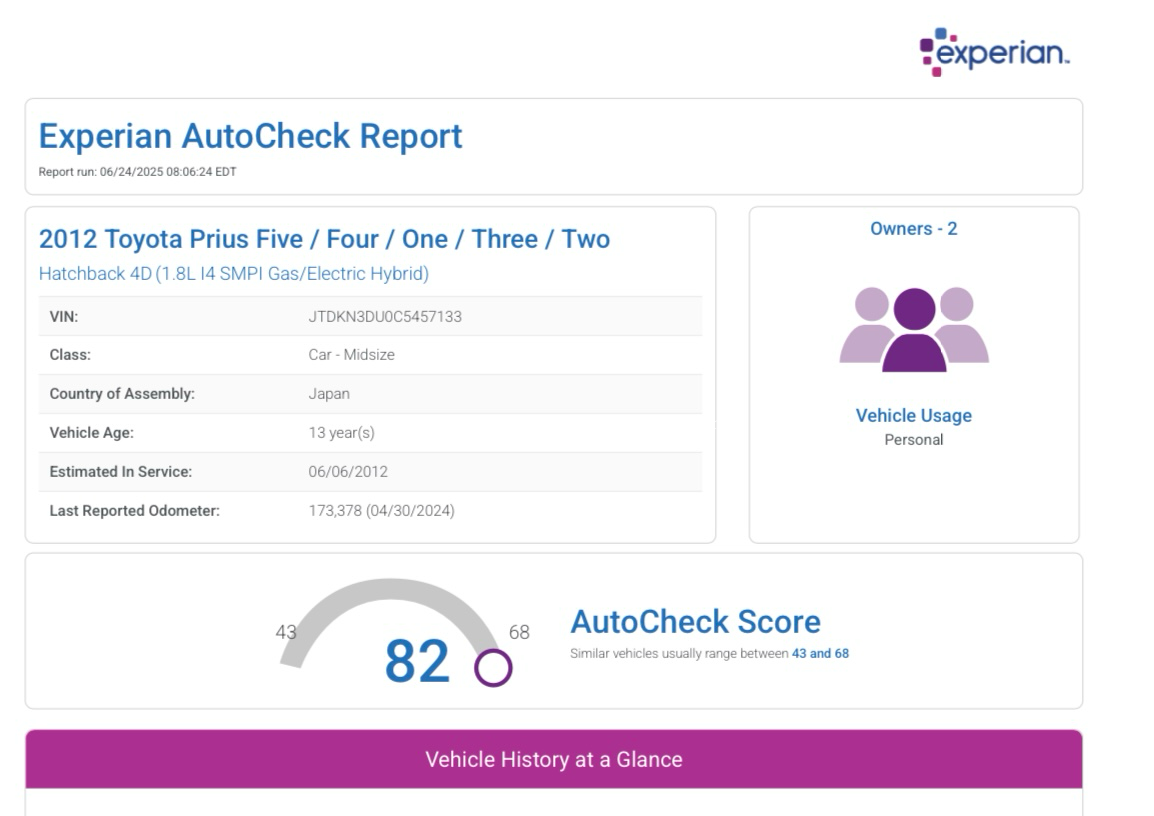Select the Vehicle History at a Glance banner
This screenshot has width=1154, height=816.
point(553,759)
